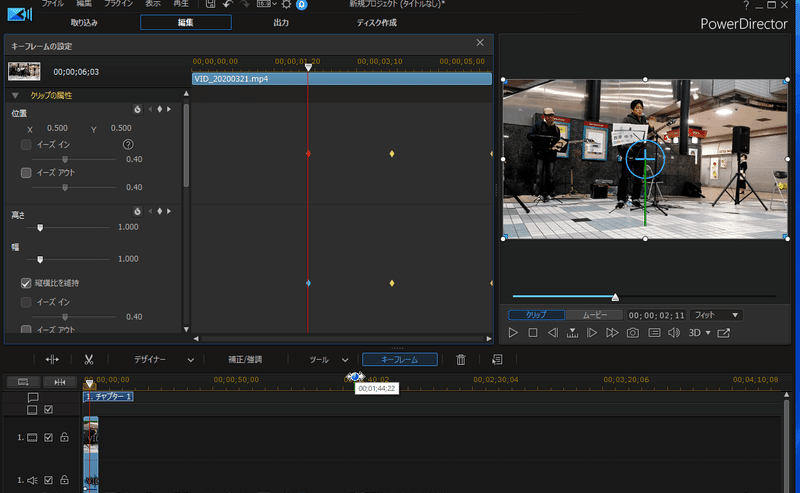Adjust the 幅 slider handle
Image resolution: width=800 pixels, height=493 pixels.
point(40,260)
